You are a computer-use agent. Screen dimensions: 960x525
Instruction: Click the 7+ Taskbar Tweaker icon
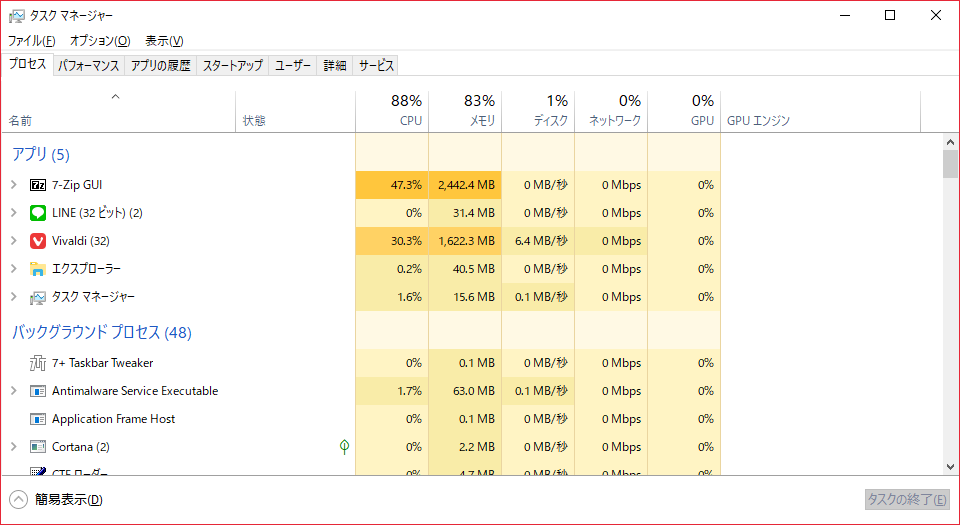pos(38,363)
